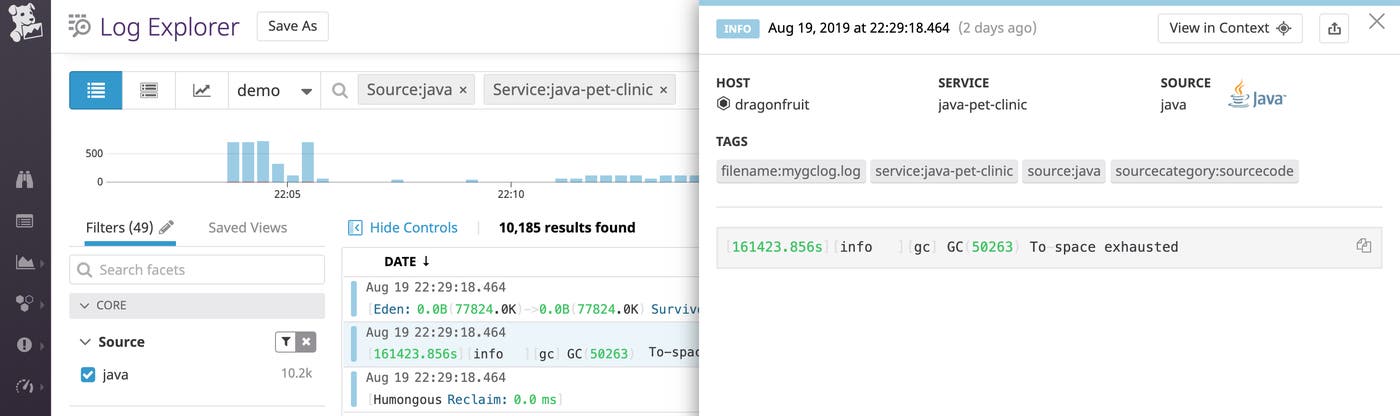The image size is (1400, 416).
Task: Click the INFO status badge
Action: 737,28
